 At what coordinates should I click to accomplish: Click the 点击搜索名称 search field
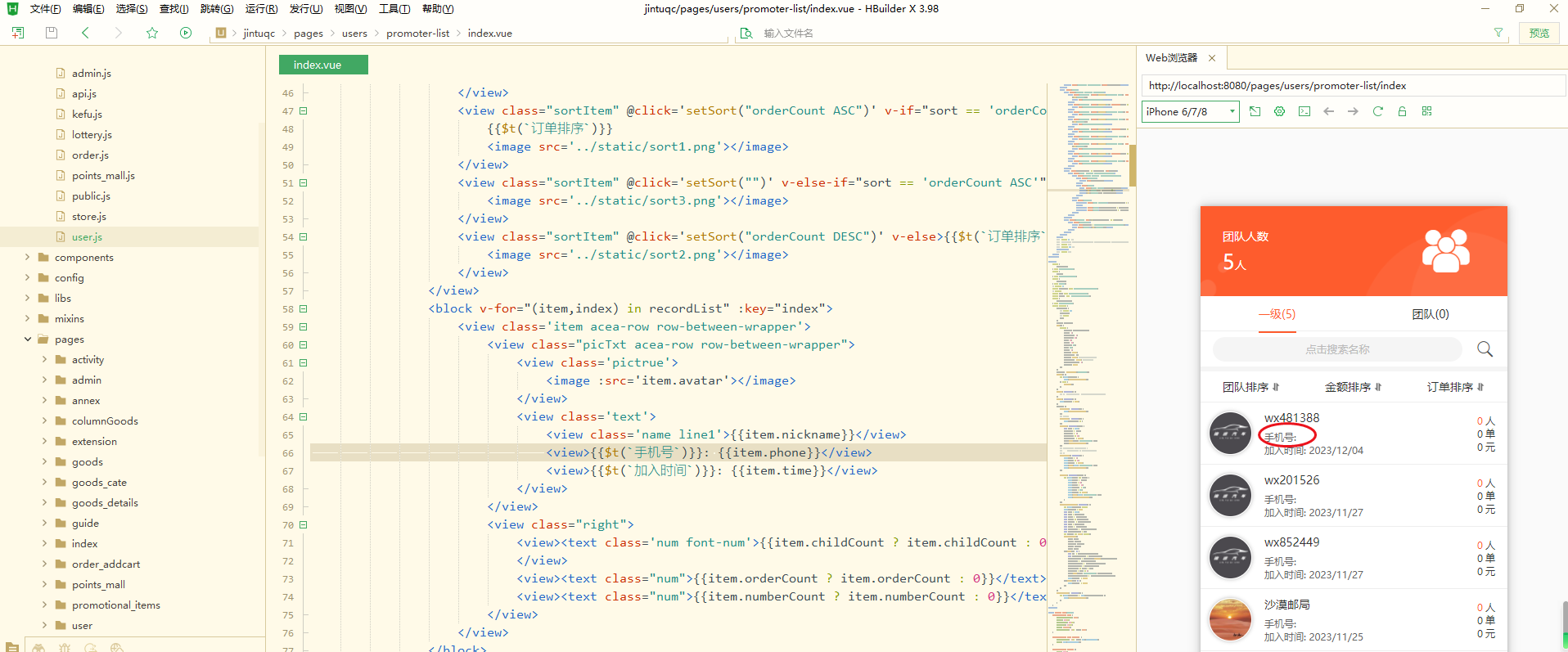pos(1337,349)
